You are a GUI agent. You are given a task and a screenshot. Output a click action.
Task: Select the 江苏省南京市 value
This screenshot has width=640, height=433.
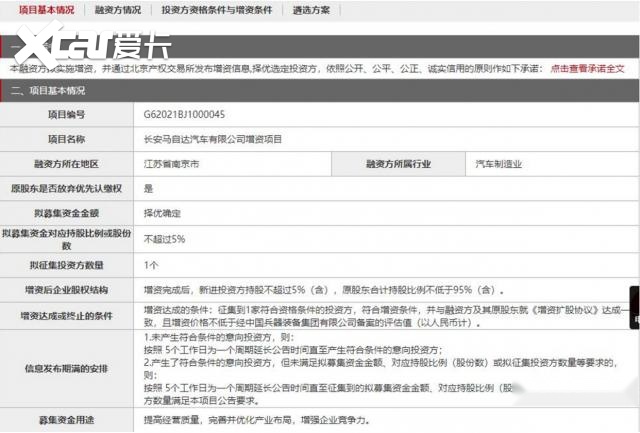pyautogui.click(x=171, y=164)
